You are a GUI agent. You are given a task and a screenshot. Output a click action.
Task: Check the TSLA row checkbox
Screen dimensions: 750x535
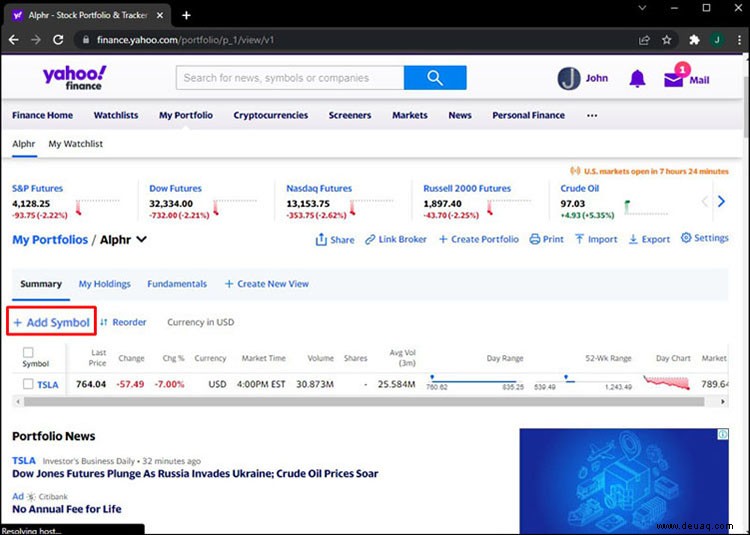28,384
